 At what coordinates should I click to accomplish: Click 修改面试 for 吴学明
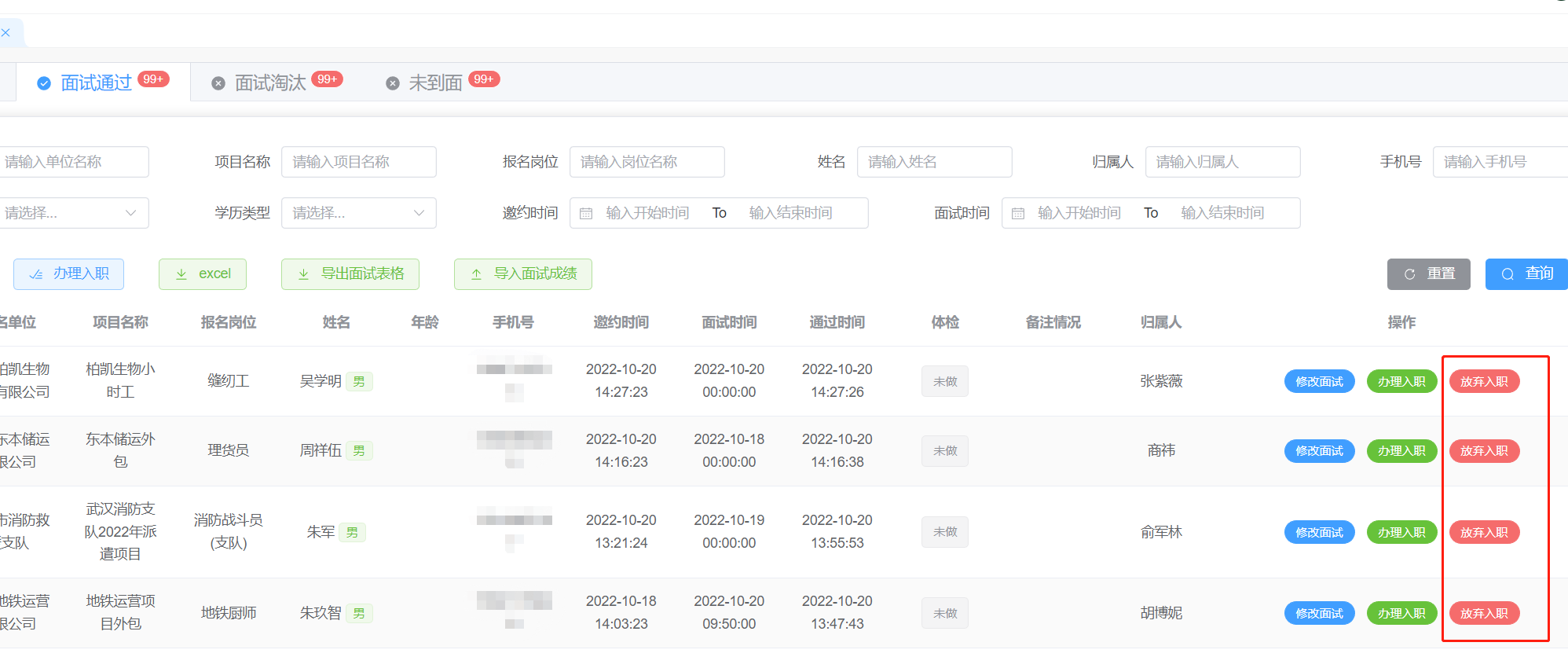tap(1320, 382)
